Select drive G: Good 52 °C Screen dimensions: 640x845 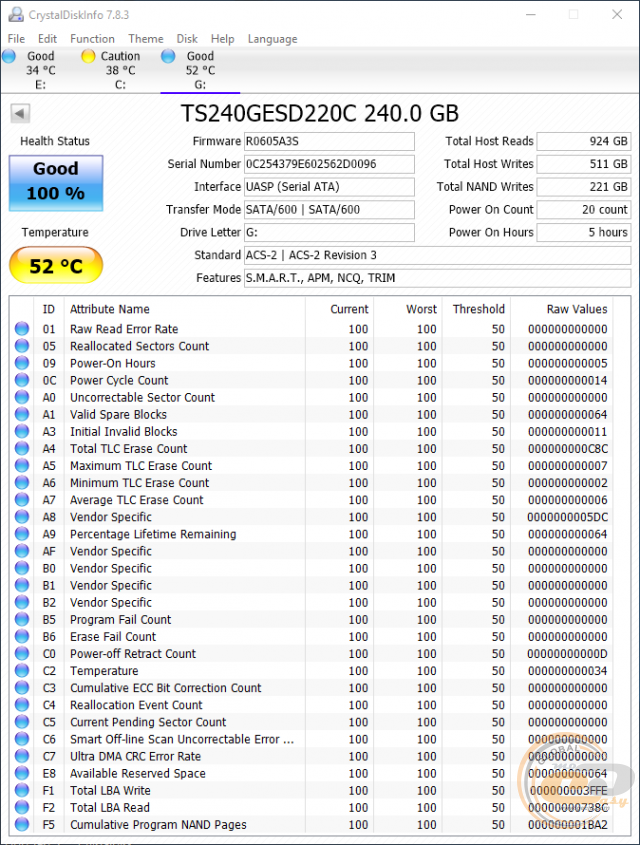tap(200, 70)
